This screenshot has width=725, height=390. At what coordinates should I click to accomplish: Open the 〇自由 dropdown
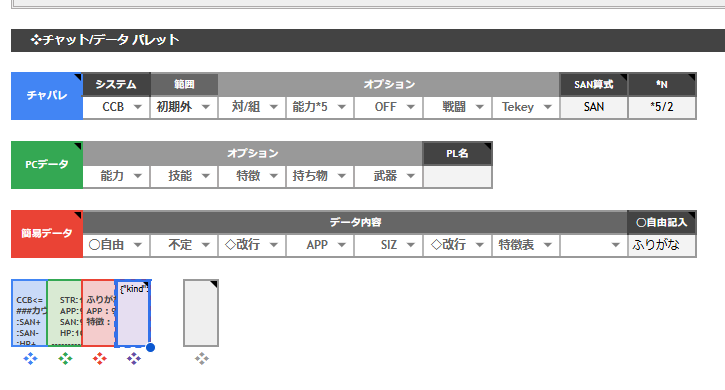click(138, 245)
